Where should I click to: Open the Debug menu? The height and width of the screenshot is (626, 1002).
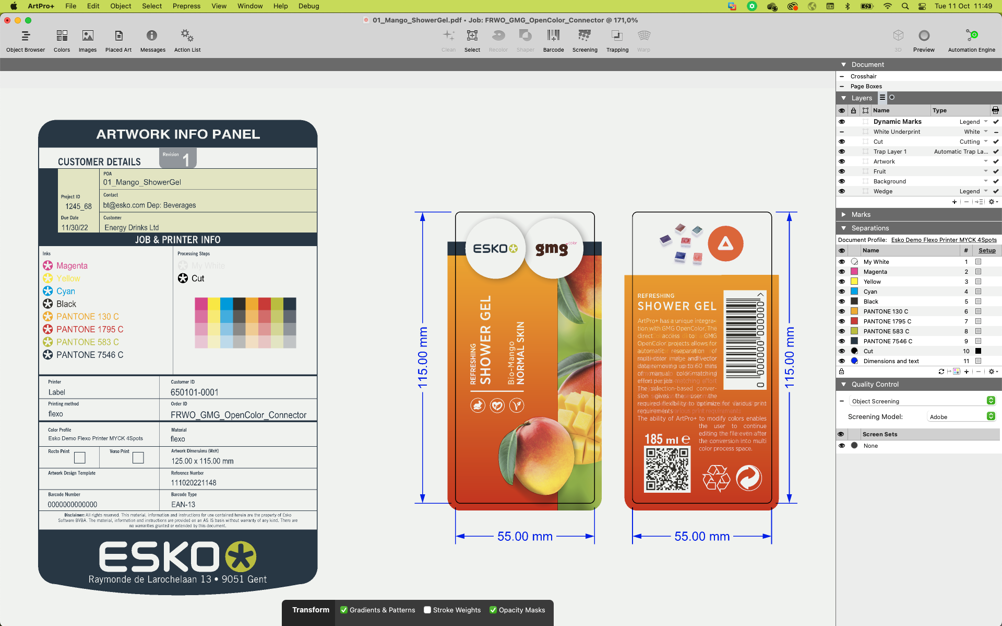tap(309, 6)
